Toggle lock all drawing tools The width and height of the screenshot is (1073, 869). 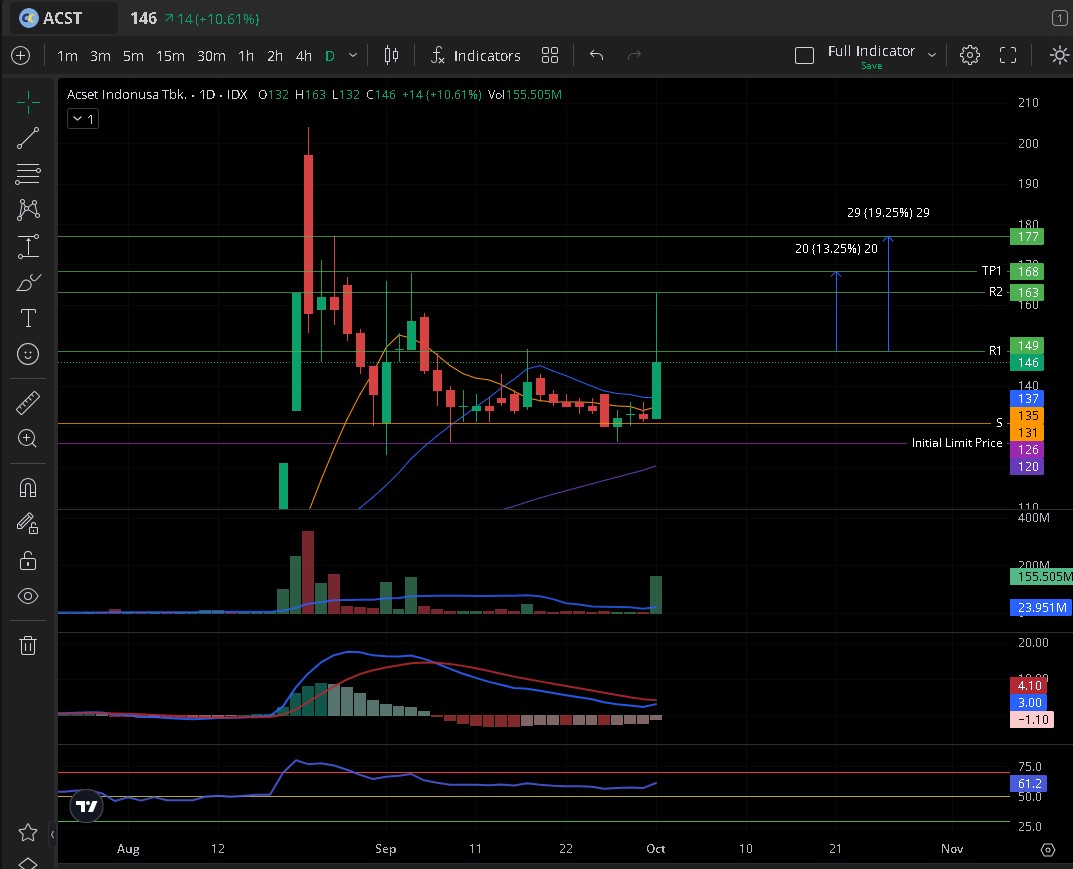28,560
